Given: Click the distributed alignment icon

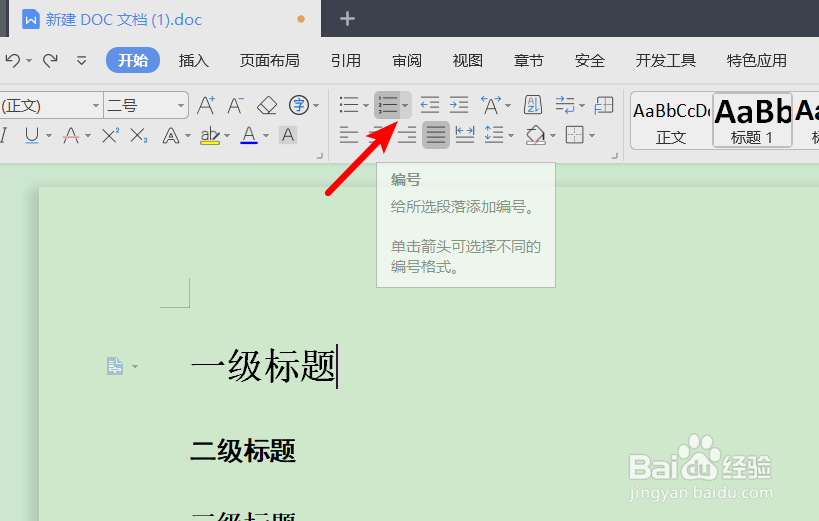Looking at the screenshot, I should (465, 135).
